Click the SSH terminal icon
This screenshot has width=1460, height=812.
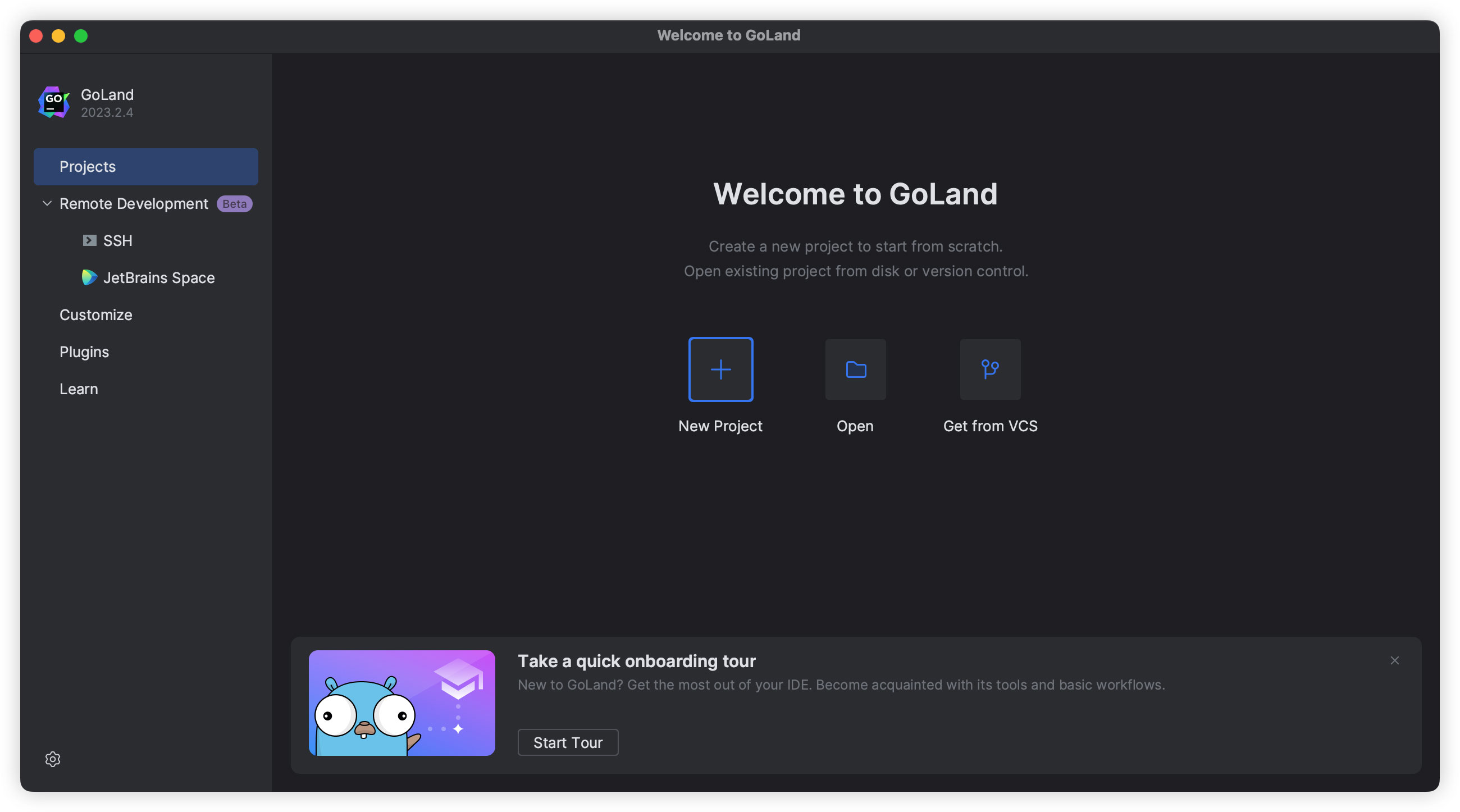pyautogui.click(x=89, y=240)
